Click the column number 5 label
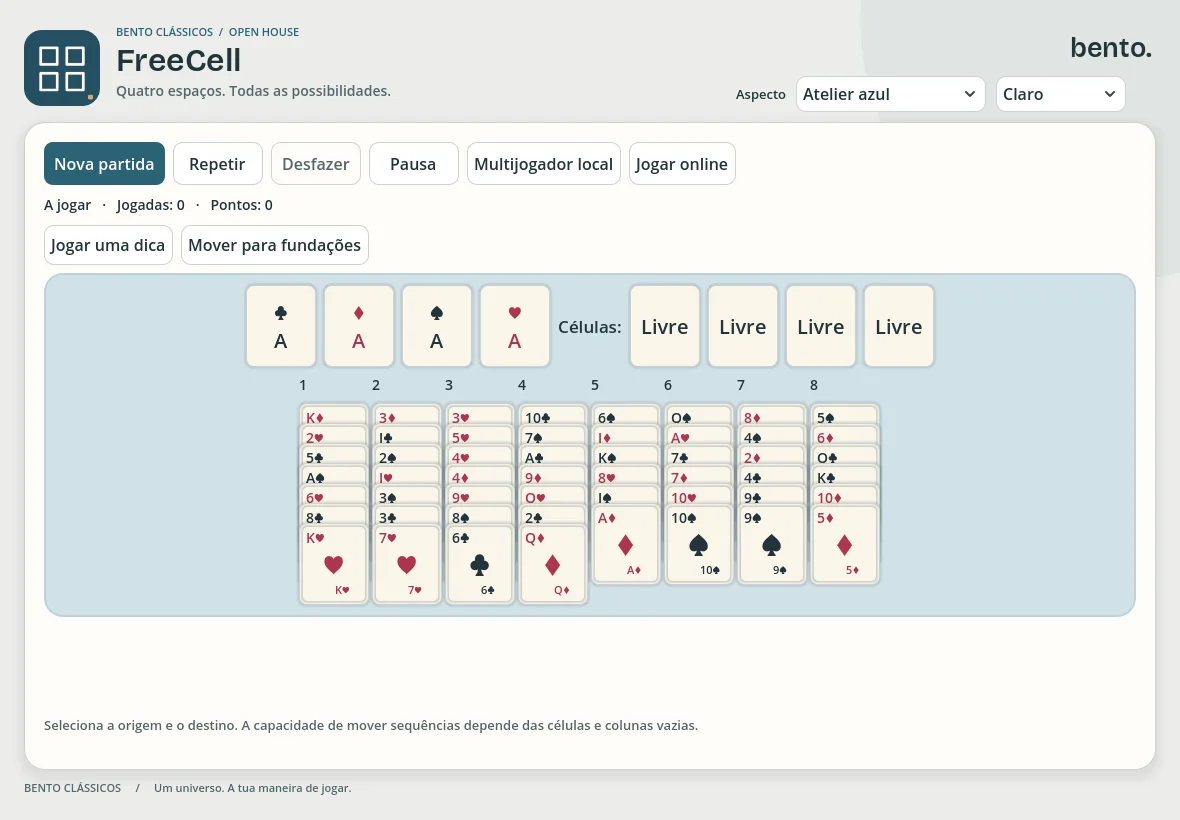 (595, 384)
